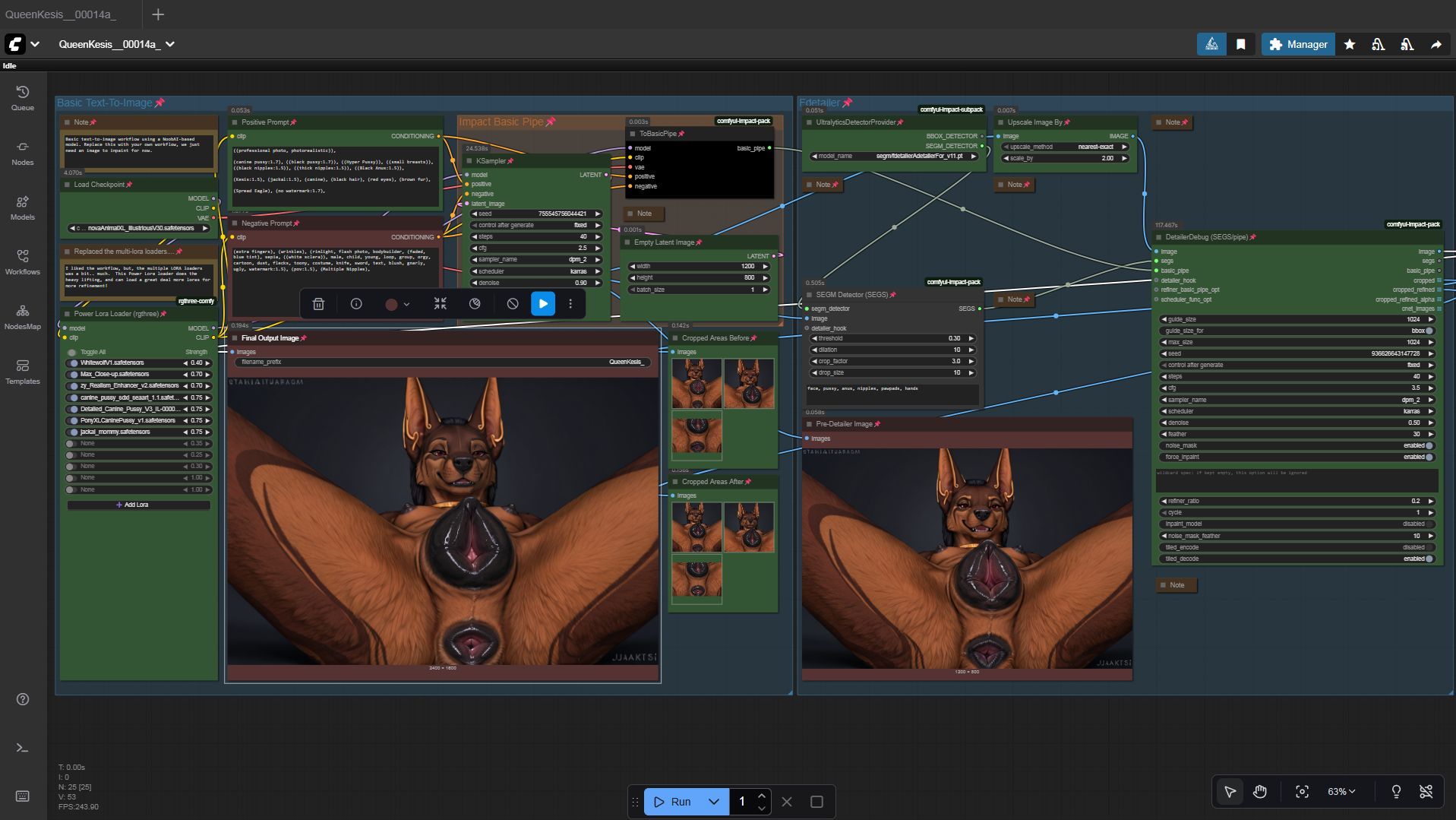Increase the run batch count stepper

[x=761, y=796]
